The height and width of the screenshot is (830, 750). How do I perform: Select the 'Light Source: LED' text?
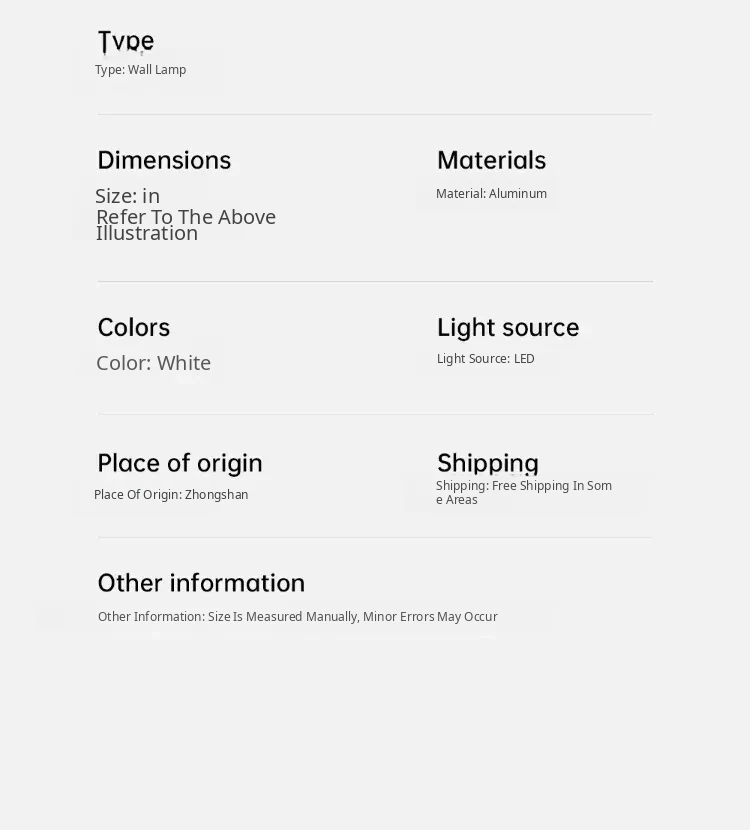[486, 359]
